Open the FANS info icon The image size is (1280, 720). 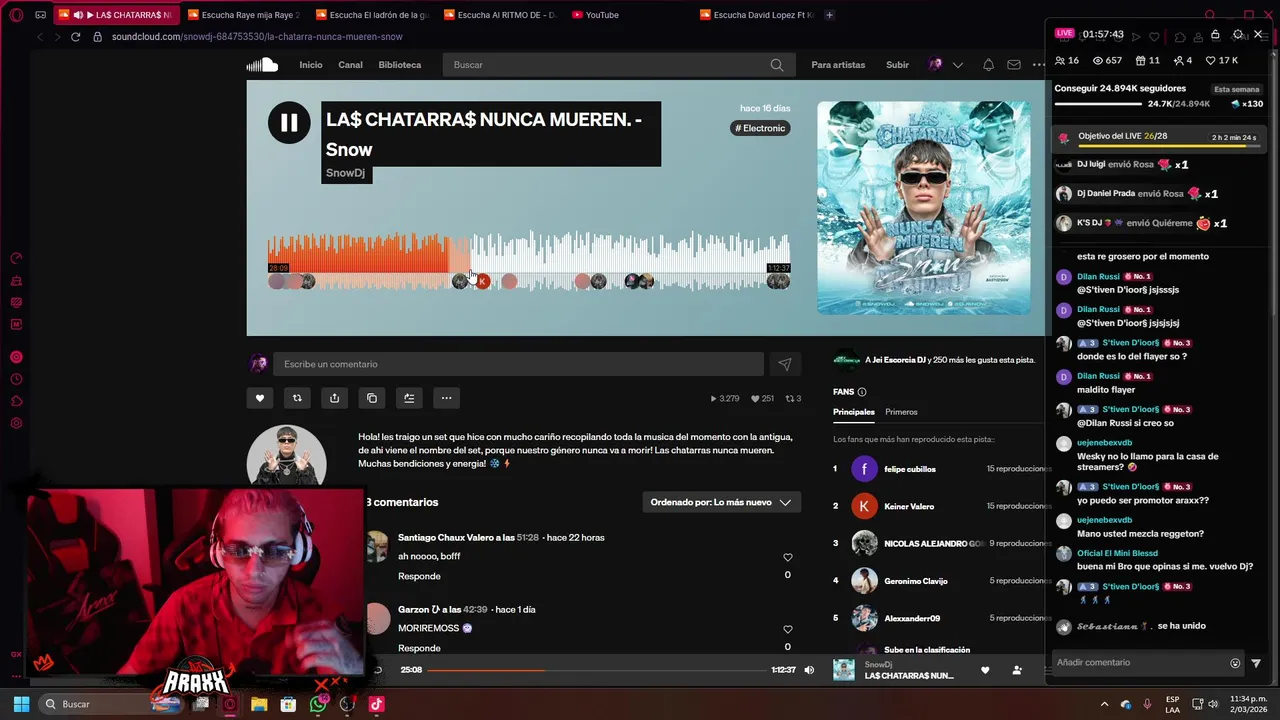[x=862, y=392]
